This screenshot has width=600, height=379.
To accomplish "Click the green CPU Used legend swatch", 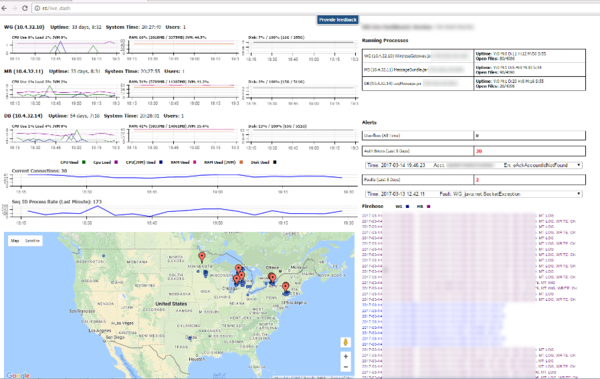I will click(x=84, y=162).
